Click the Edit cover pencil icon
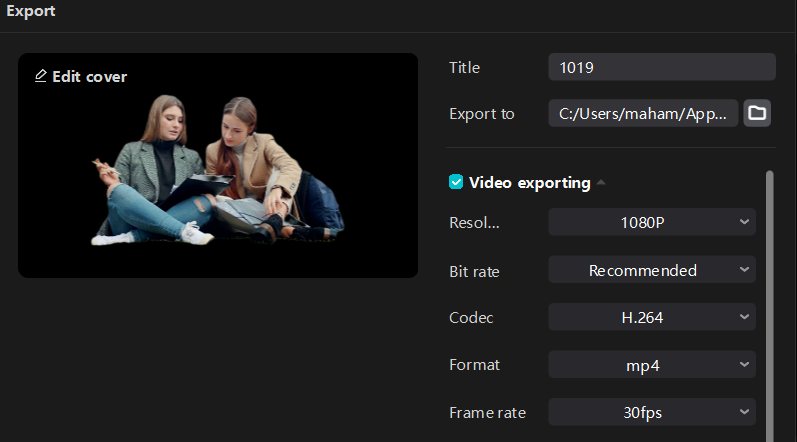Image resolution: width=797 pixels, height=442 pixels. [x=41, y=76]
